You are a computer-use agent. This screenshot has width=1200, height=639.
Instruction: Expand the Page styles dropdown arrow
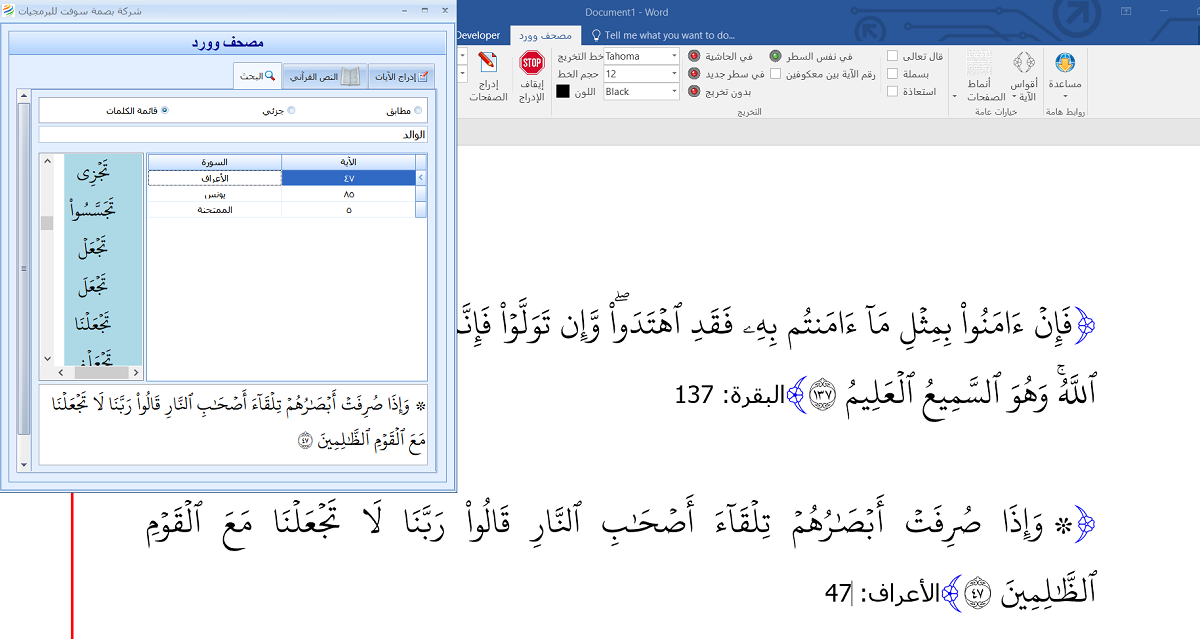pyautogui.click(x=954, y=97)
